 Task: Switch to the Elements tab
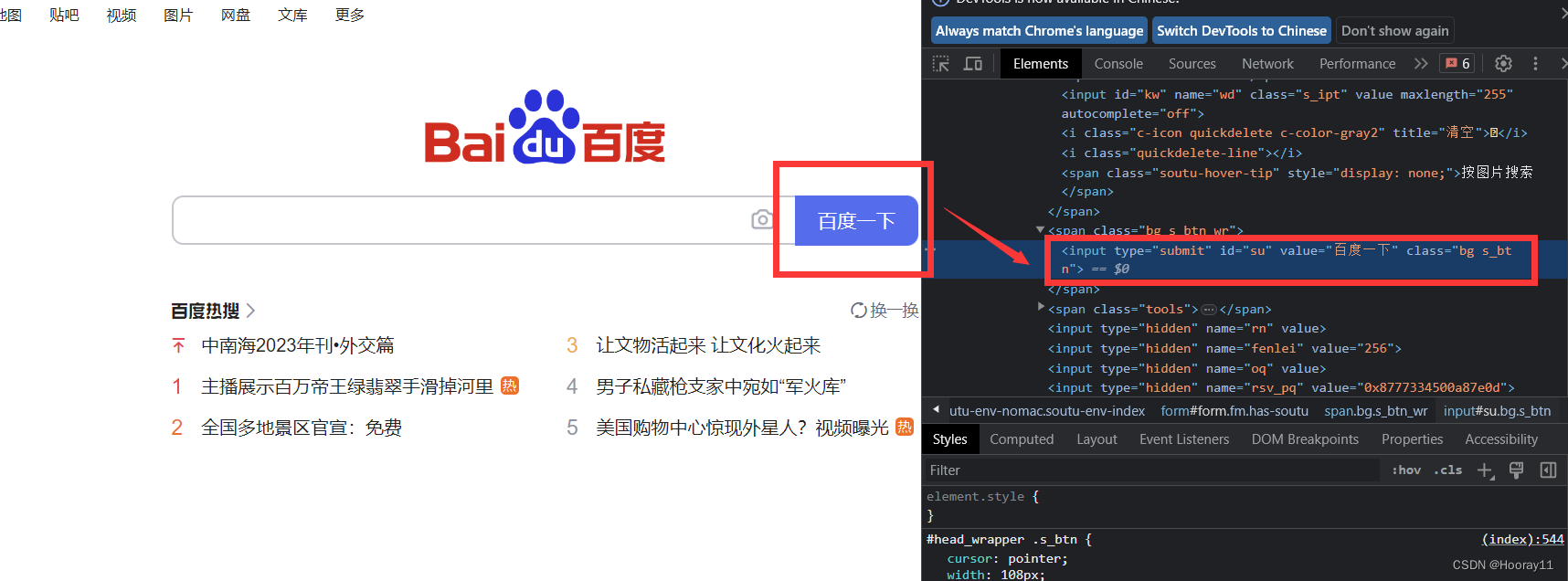1041,63
